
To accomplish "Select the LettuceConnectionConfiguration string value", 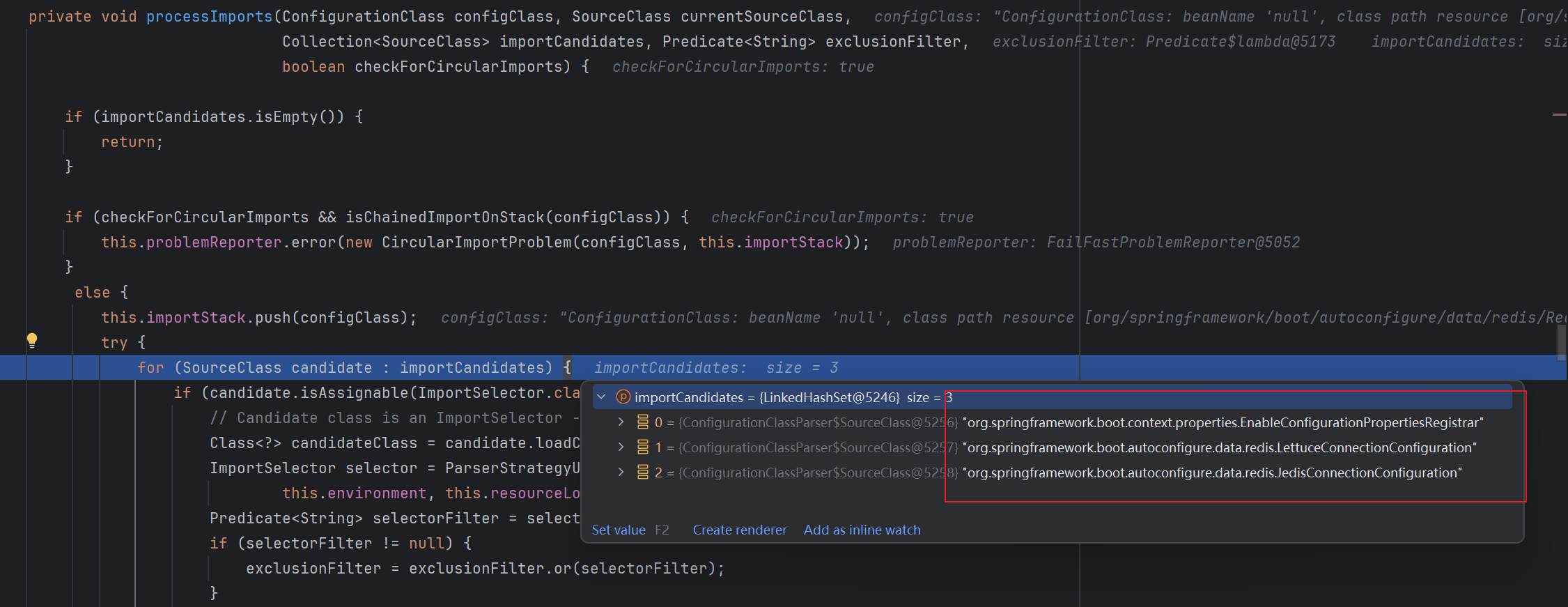I will click(1220, 447).
